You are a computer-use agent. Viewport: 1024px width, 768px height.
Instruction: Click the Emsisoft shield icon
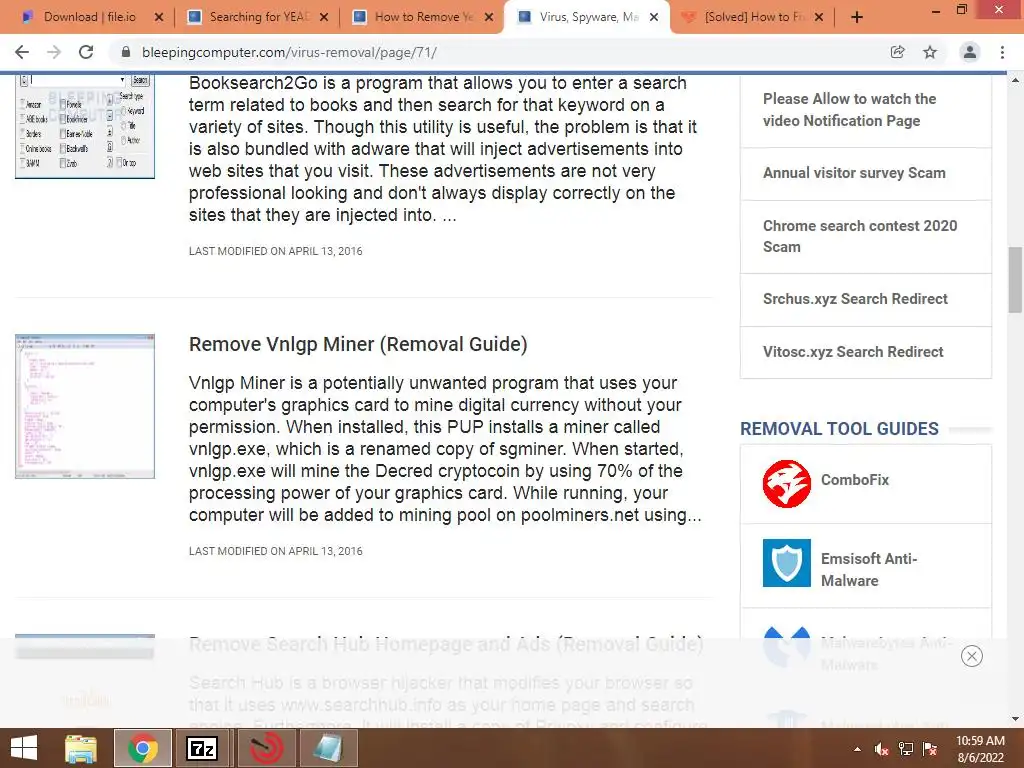click(x=786, y=563)
